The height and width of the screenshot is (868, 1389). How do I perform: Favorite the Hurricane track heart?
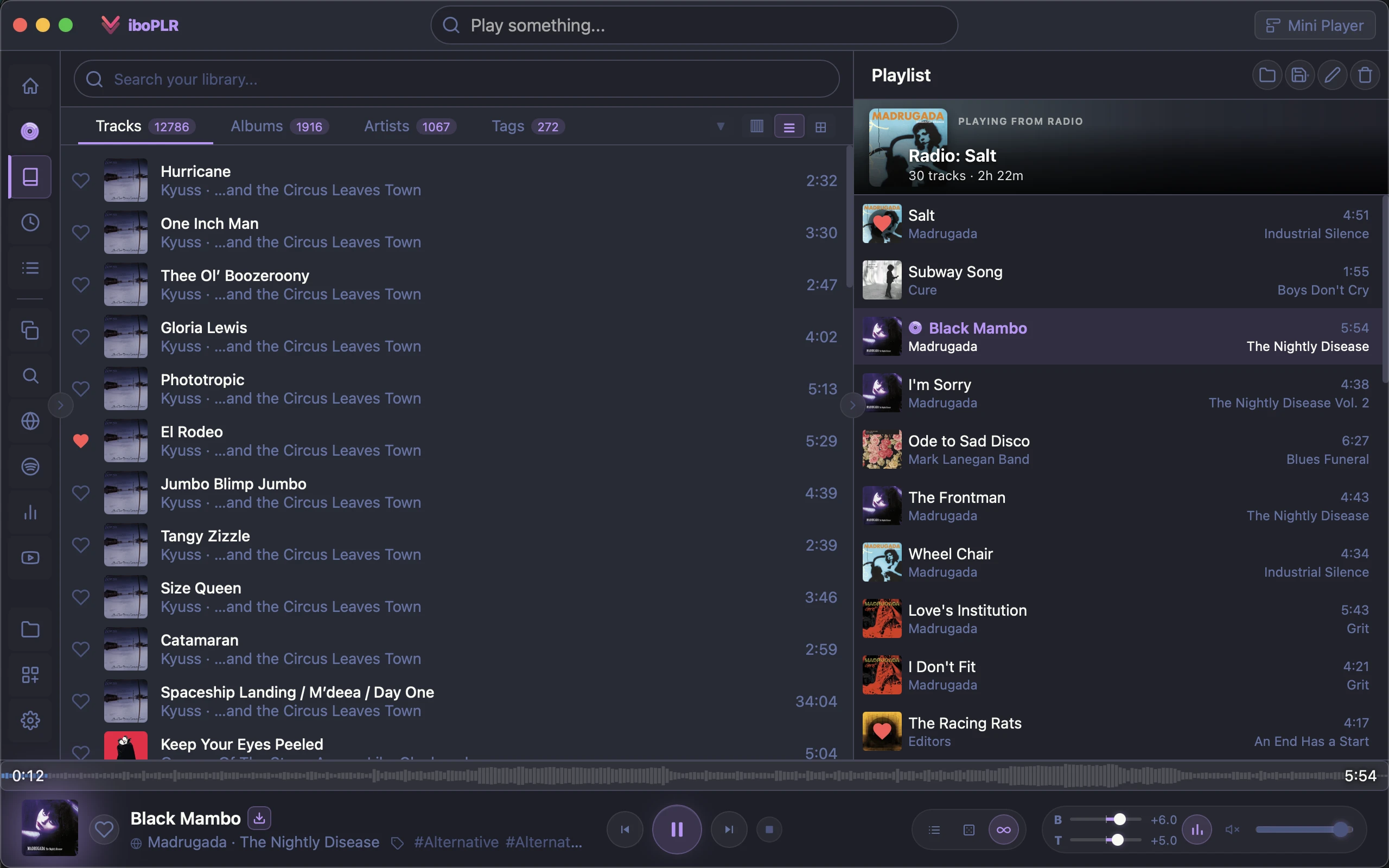(81, 180)
